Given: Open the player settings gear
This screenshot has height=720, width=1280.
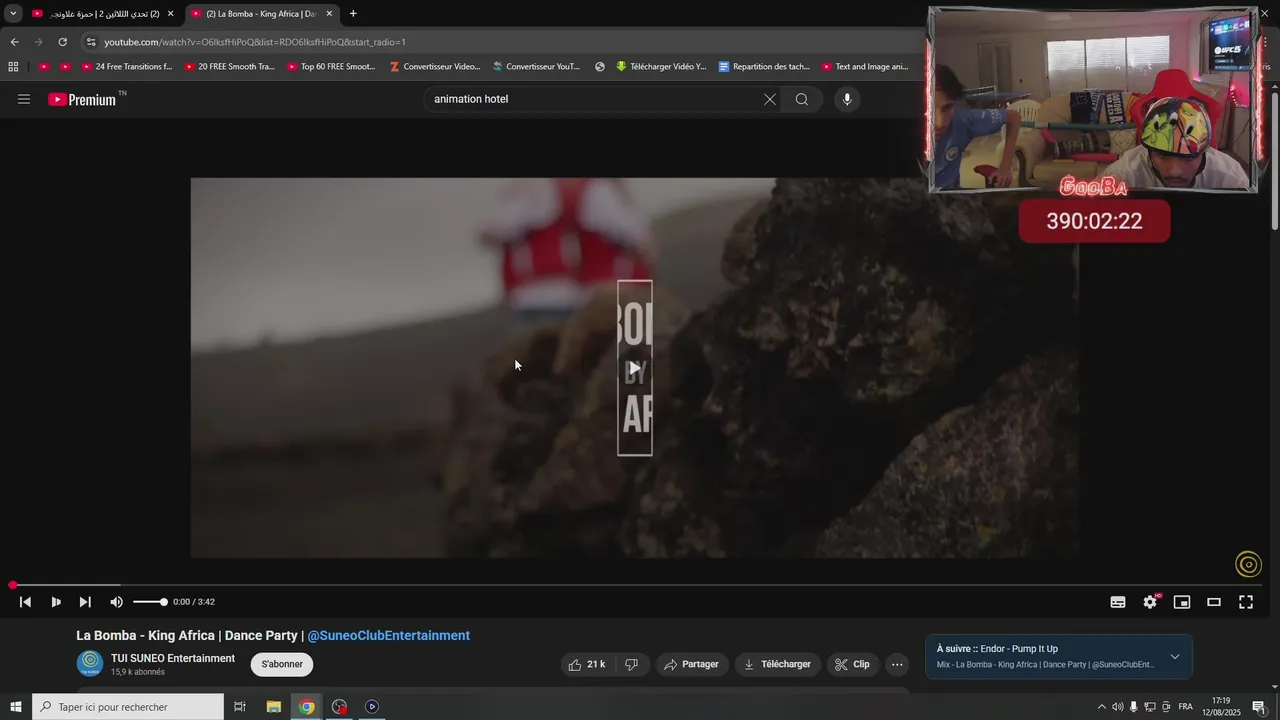Looking at the screenshot, I should click(1150, 602).
